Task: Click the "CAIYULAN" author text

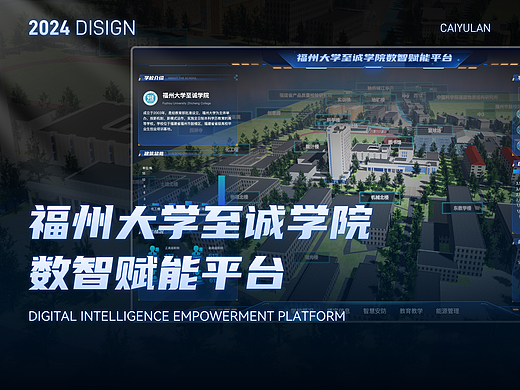Action: coord(465,28)
